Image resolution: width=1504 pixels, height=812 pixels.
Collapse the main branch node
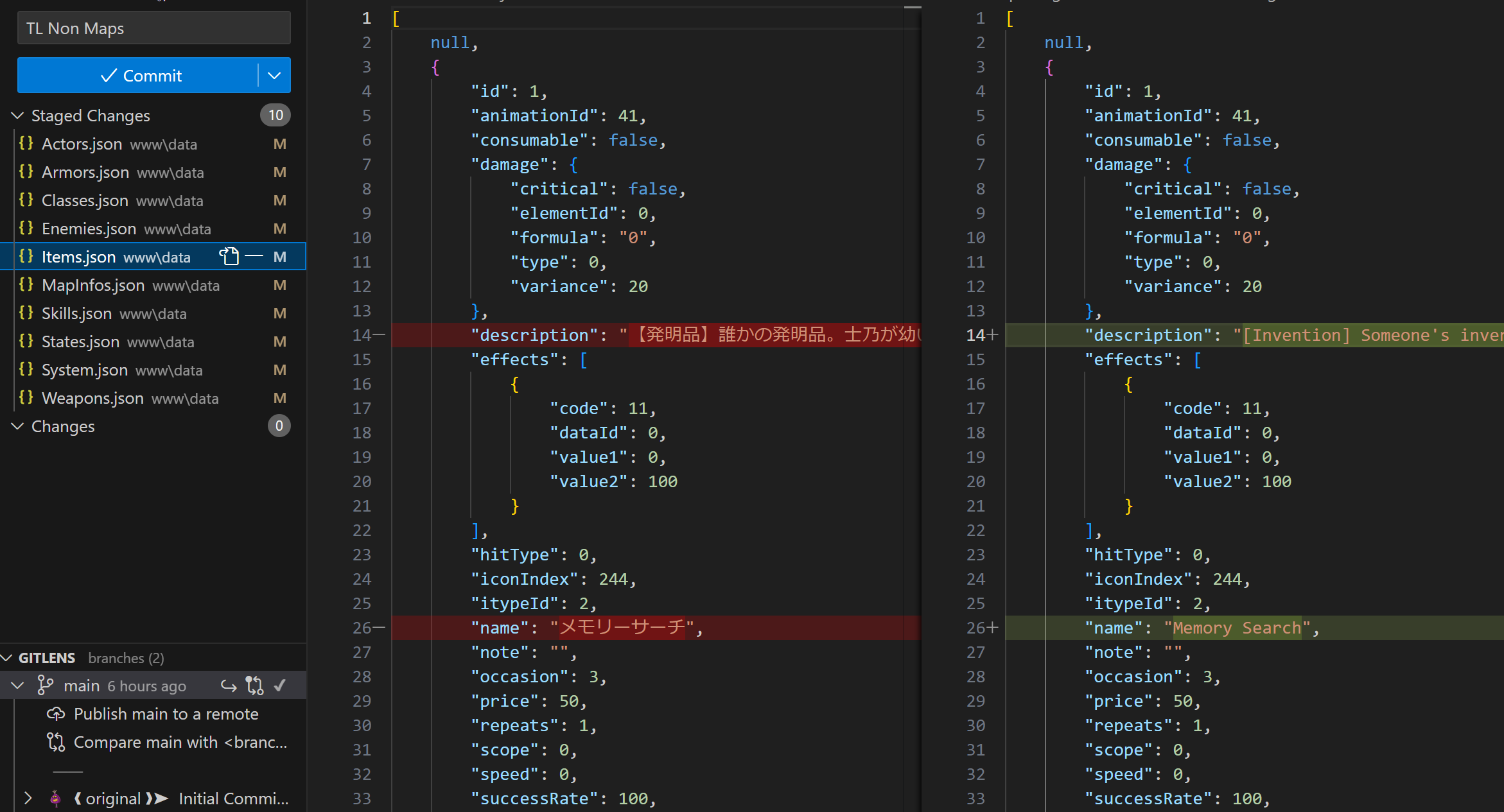18,686
